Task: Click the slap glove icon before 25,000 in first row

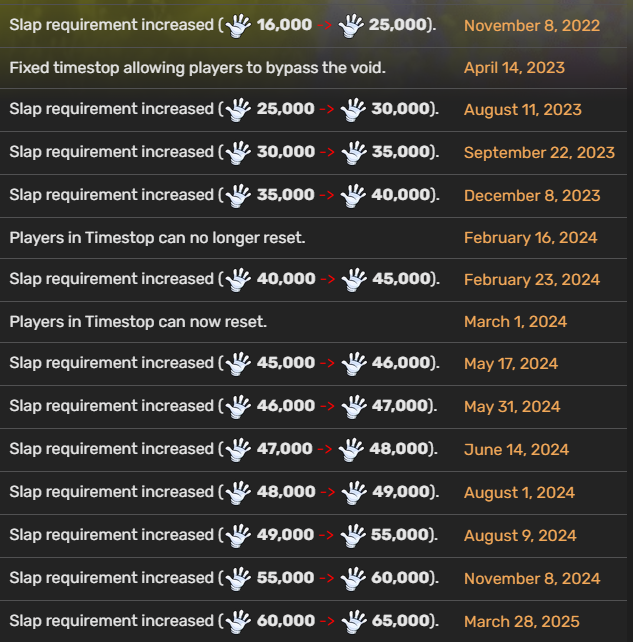Action: [351, 26]
